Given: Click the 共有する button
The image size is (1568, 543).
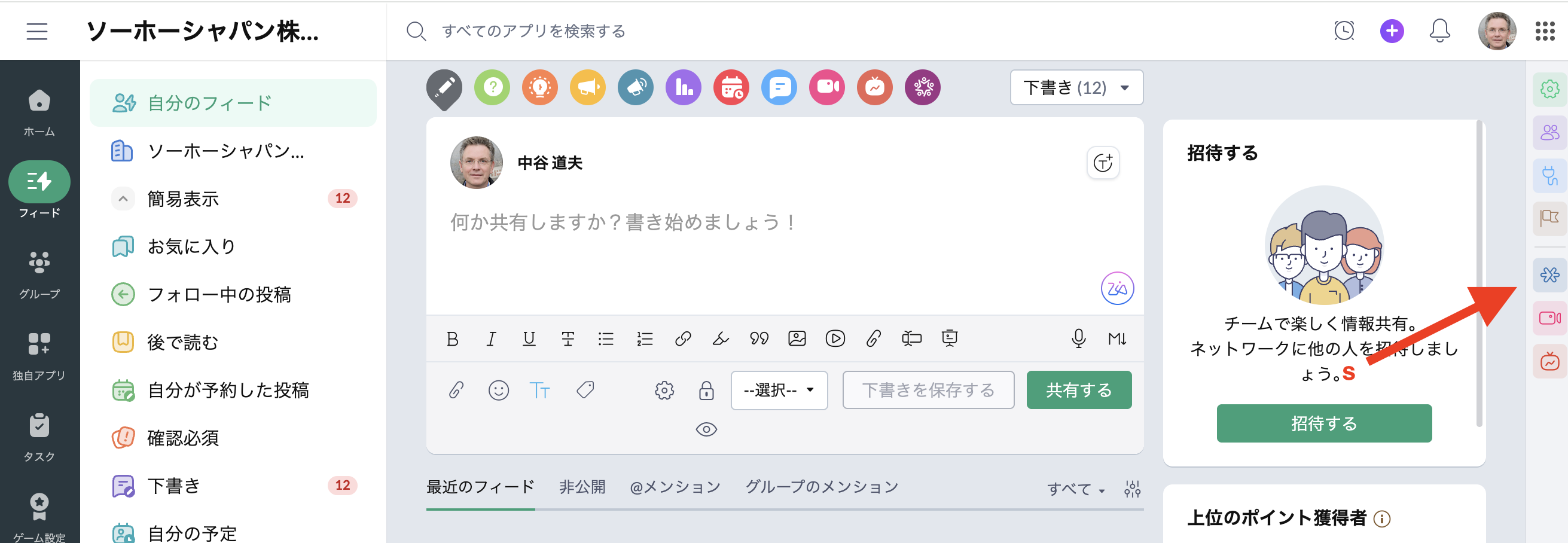Looking at the screenshot, I should point(1079,390).
